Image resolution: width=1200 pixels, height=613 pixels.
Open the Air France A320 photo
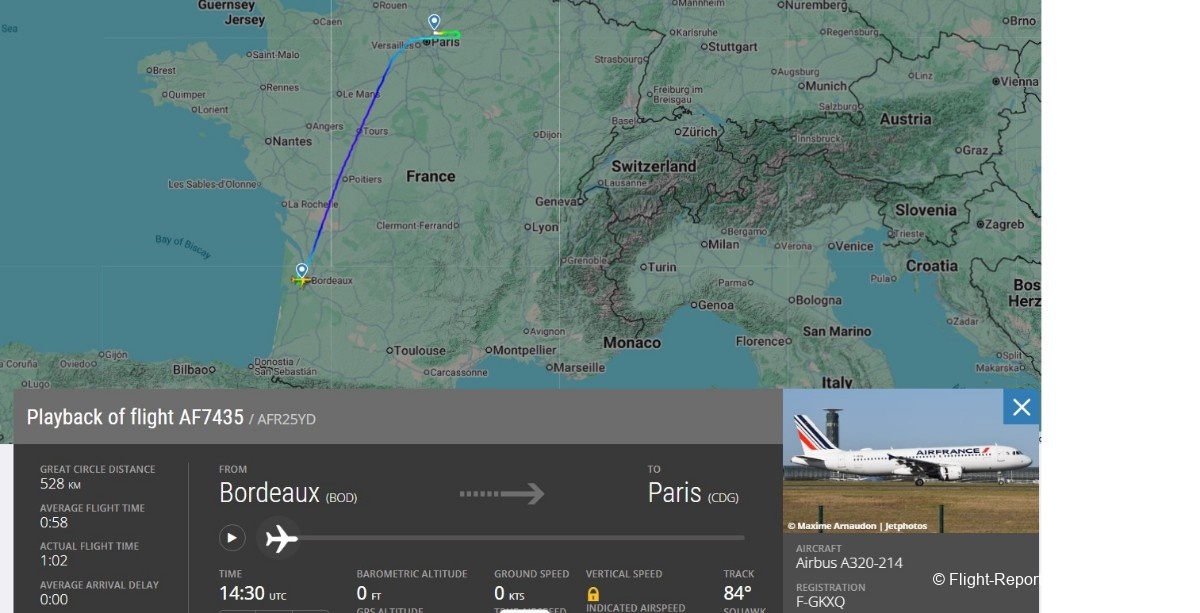tap(910, 460)
